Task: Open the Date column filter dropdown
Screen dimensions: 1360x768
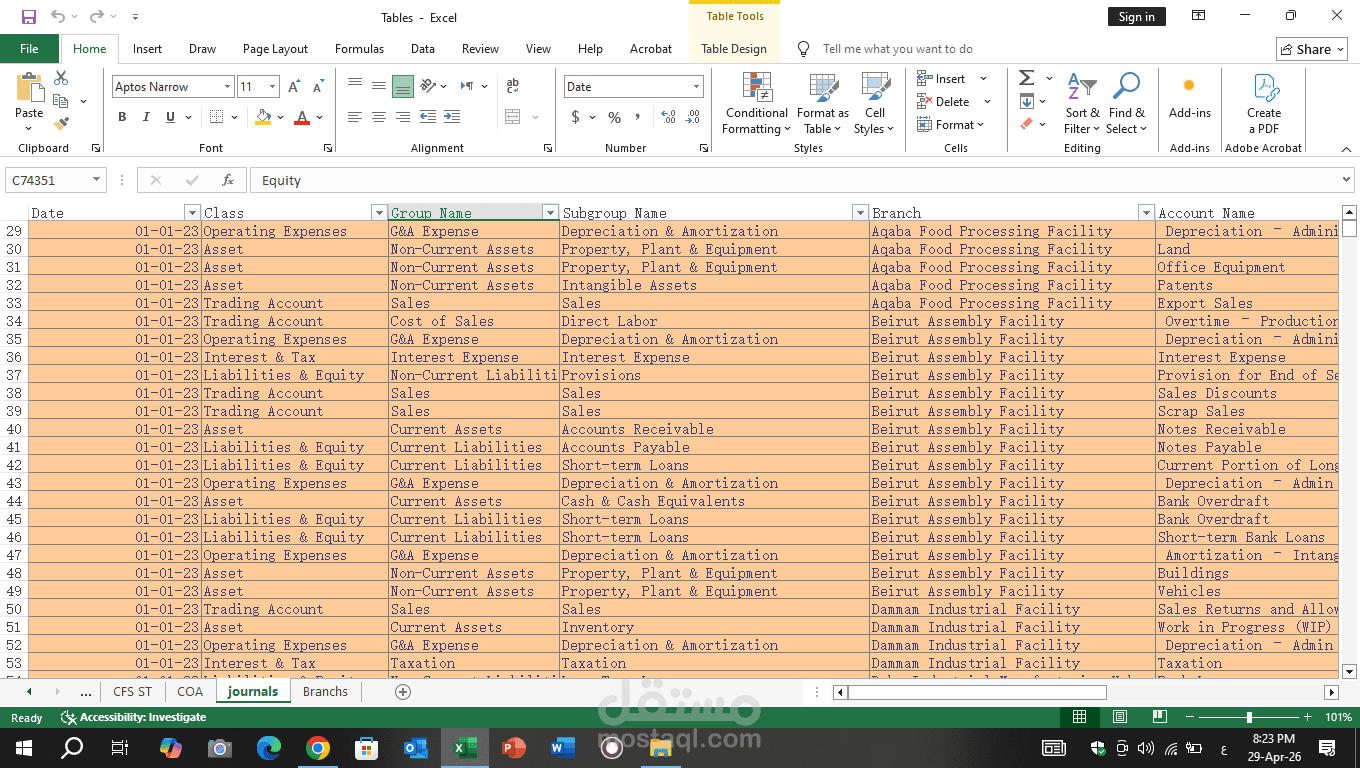Action: click(x=192, y=213)
